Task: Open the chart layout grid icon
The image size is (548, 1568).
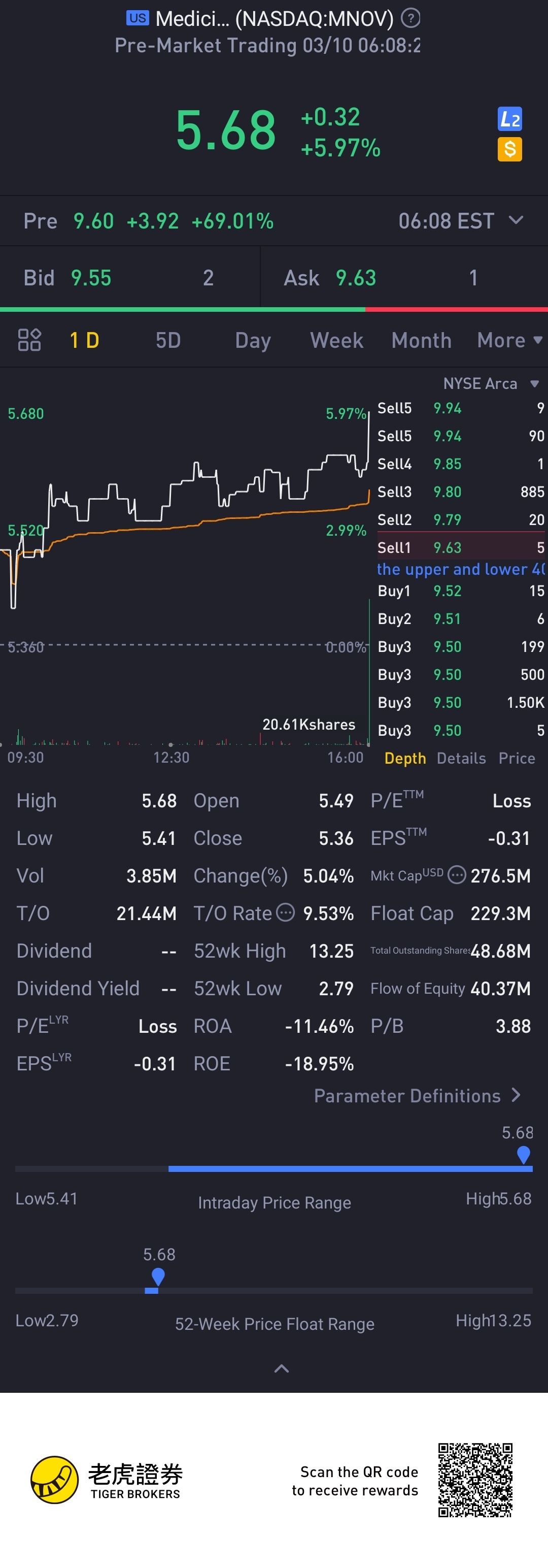Action: click(x=29, y=340)
